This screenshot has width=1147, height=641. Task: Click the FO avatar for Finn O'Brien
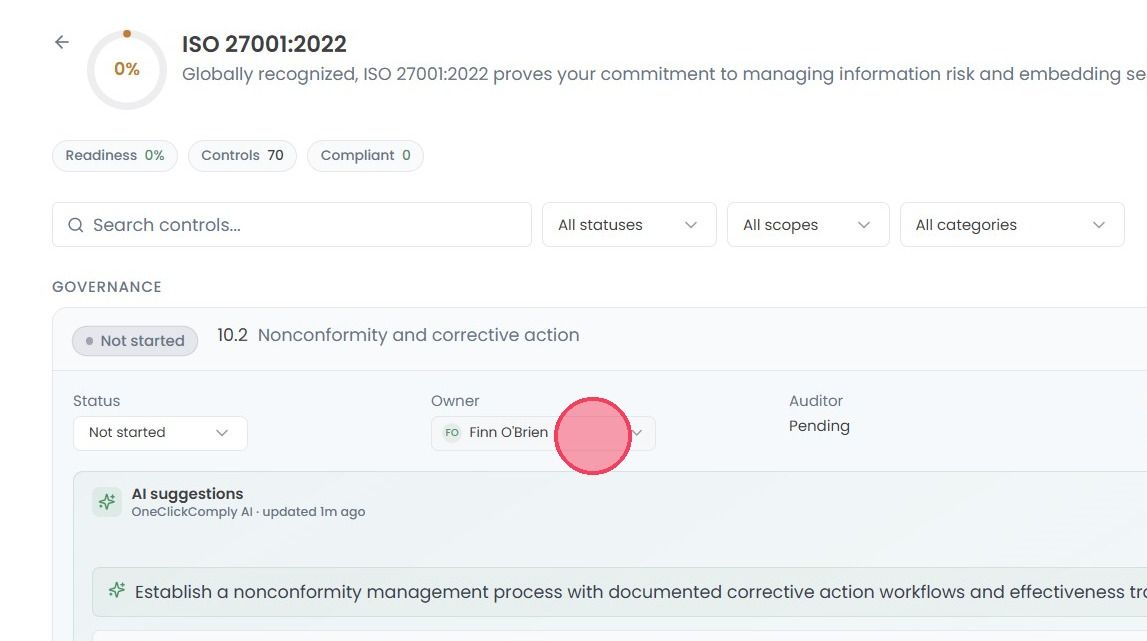(x=452, y=432)
